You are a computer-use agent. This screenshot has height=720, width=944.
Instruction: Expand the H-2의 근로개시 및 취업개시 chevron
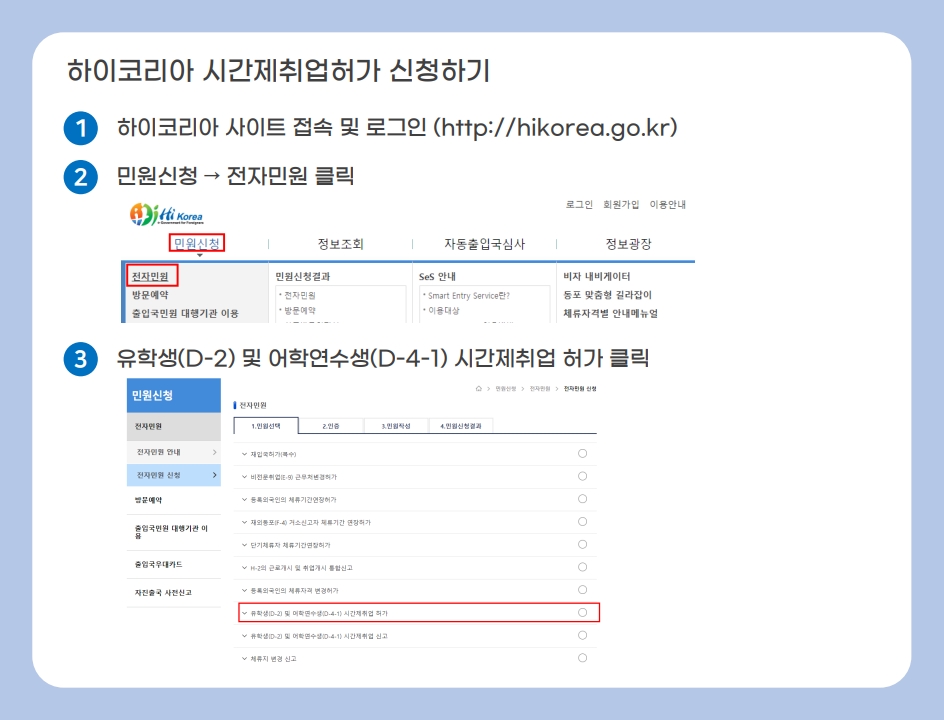[x=244, y=568]
